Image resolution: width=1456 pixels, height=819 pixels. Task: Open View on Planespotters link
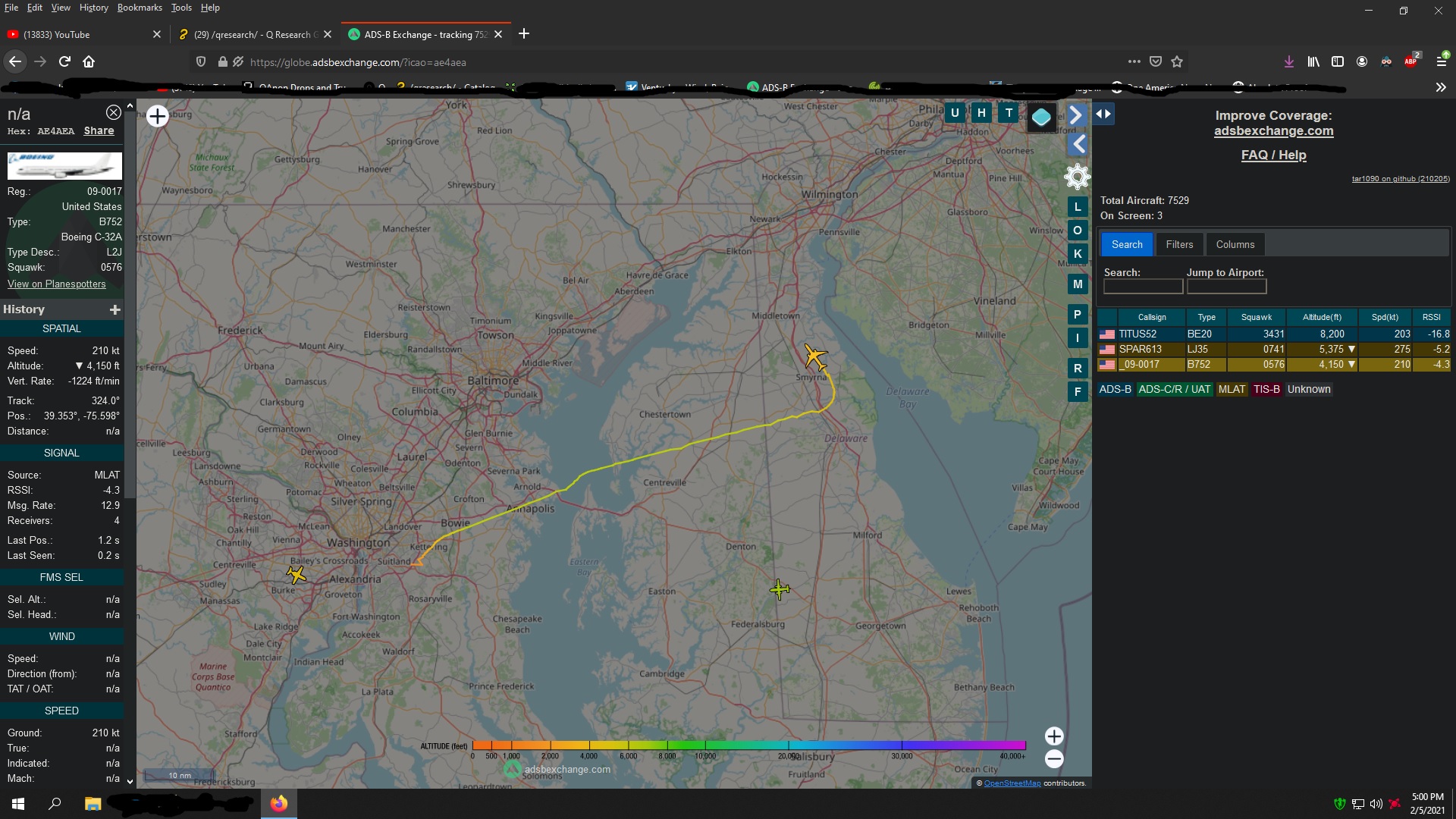[57, 284]
